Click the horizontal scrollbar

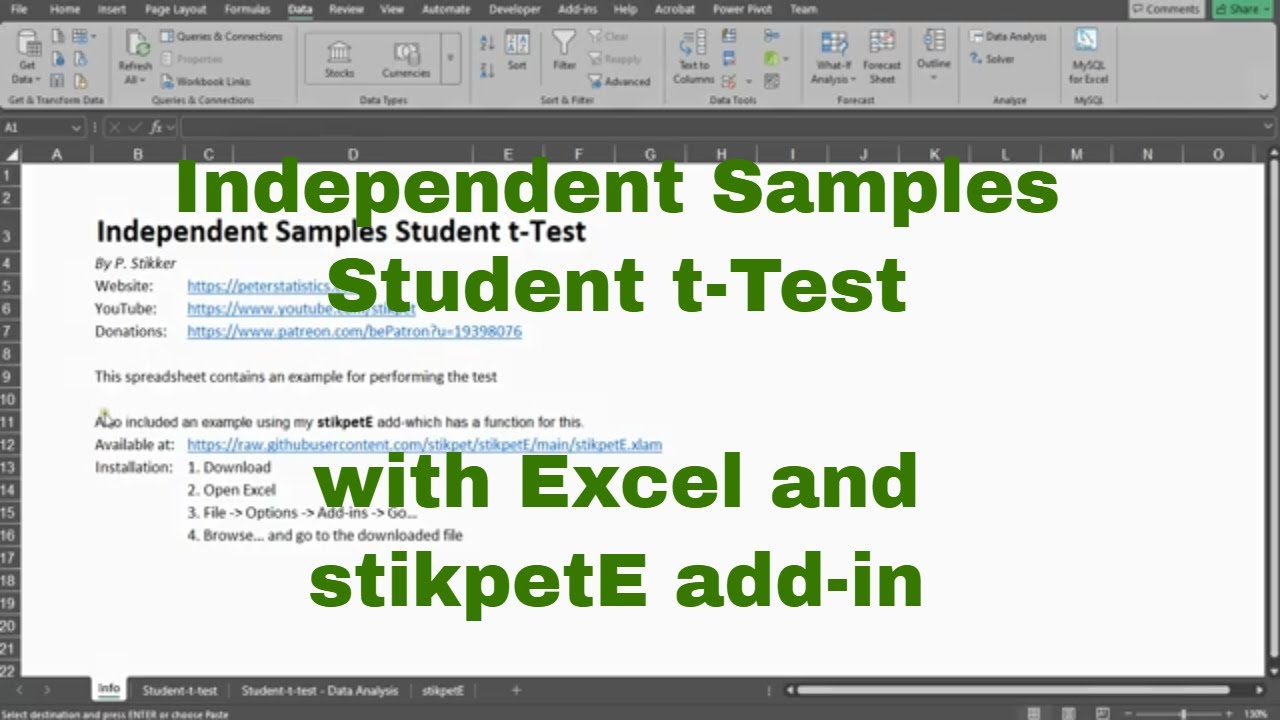[1012, 690]
